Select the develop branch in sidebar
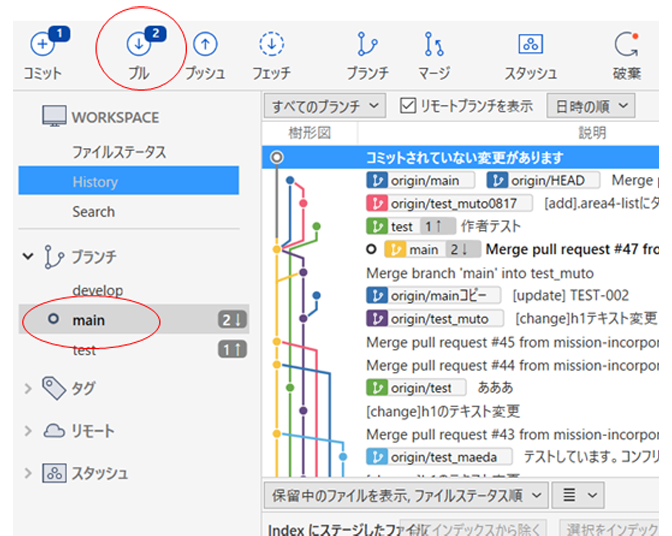The image size is (672, 536). [x=98, y=290]
